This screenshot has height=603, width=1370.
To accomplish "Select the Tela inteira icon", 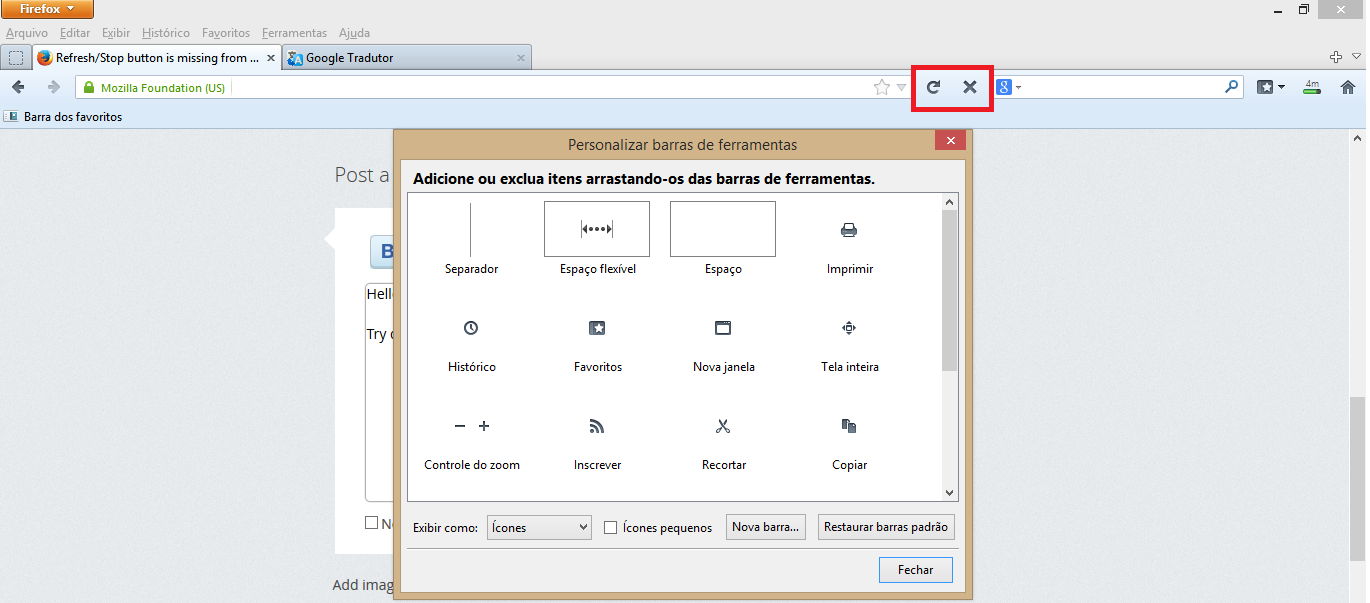I will (x=849, y=328).
